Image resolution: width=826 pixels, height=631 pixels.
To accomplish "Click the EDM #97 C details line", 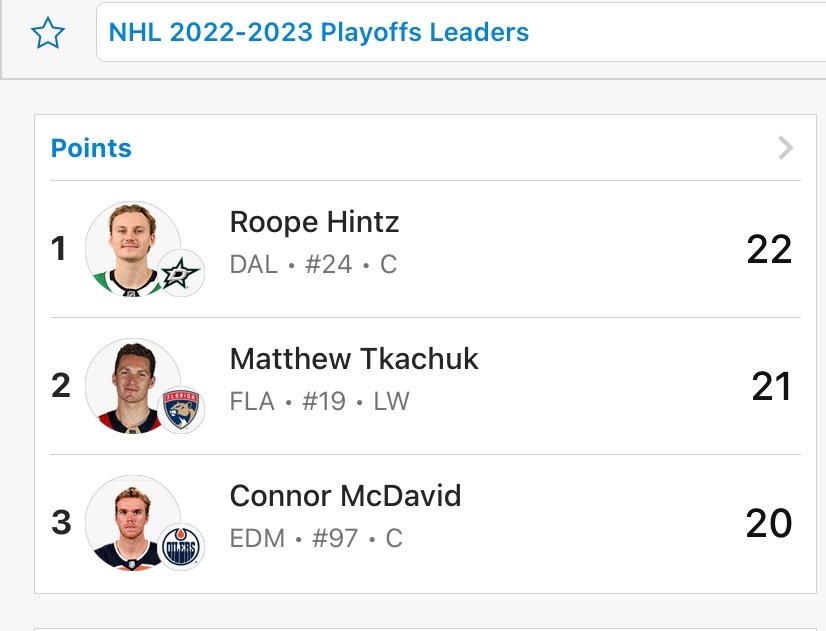I will pos(316,539).
